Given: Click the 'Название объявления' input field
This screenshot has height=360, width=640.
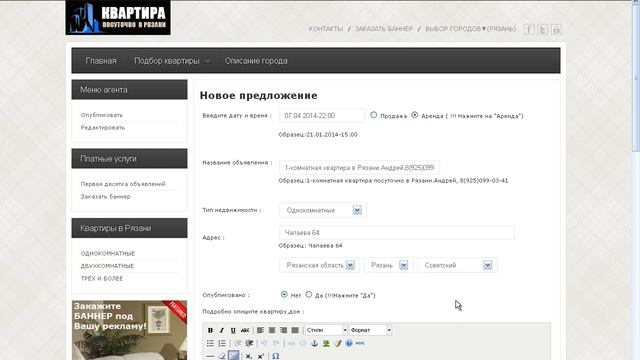Looking at the screenshot, I should tap(359, 168).
